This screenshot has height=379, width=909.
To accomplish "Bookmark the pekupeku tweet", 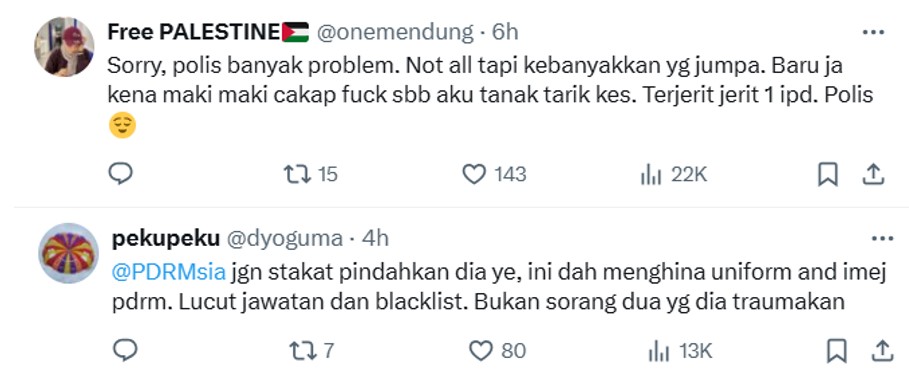I will click(837, 351).
